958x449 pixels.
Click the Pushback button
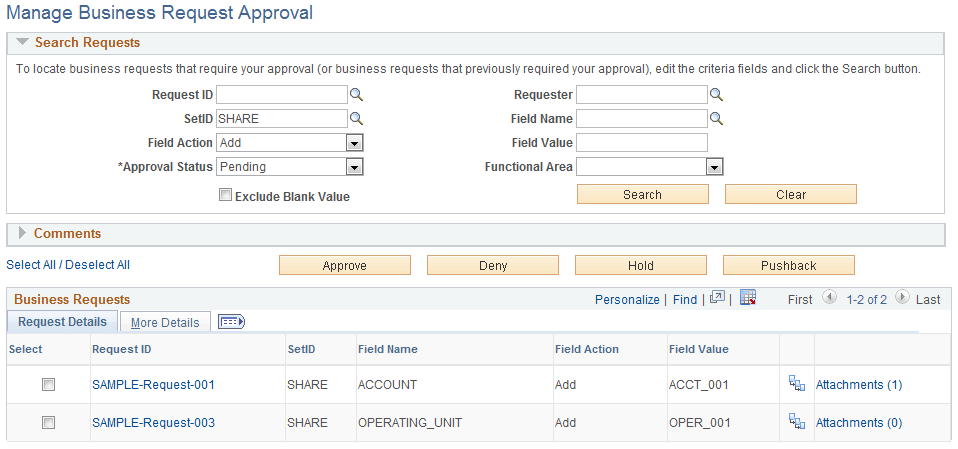click(789, 266)
